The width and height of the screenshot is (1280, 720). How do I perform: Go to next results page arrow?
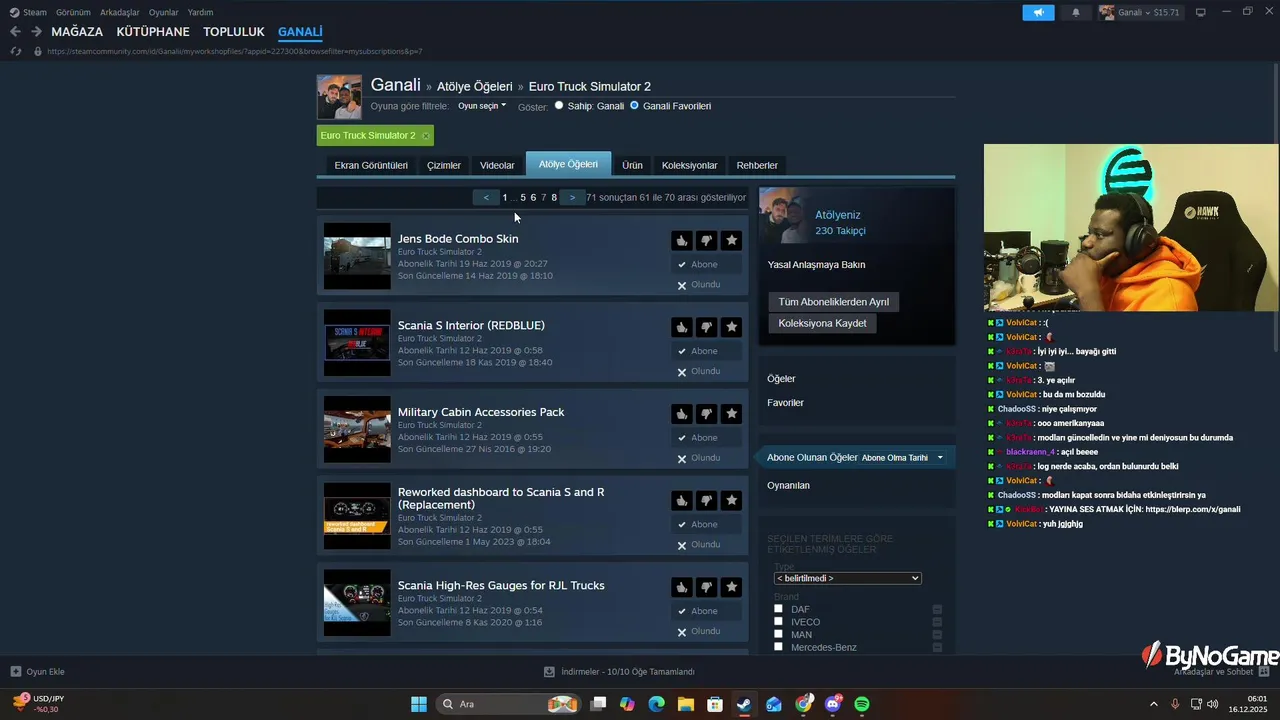tap(572, 198)
